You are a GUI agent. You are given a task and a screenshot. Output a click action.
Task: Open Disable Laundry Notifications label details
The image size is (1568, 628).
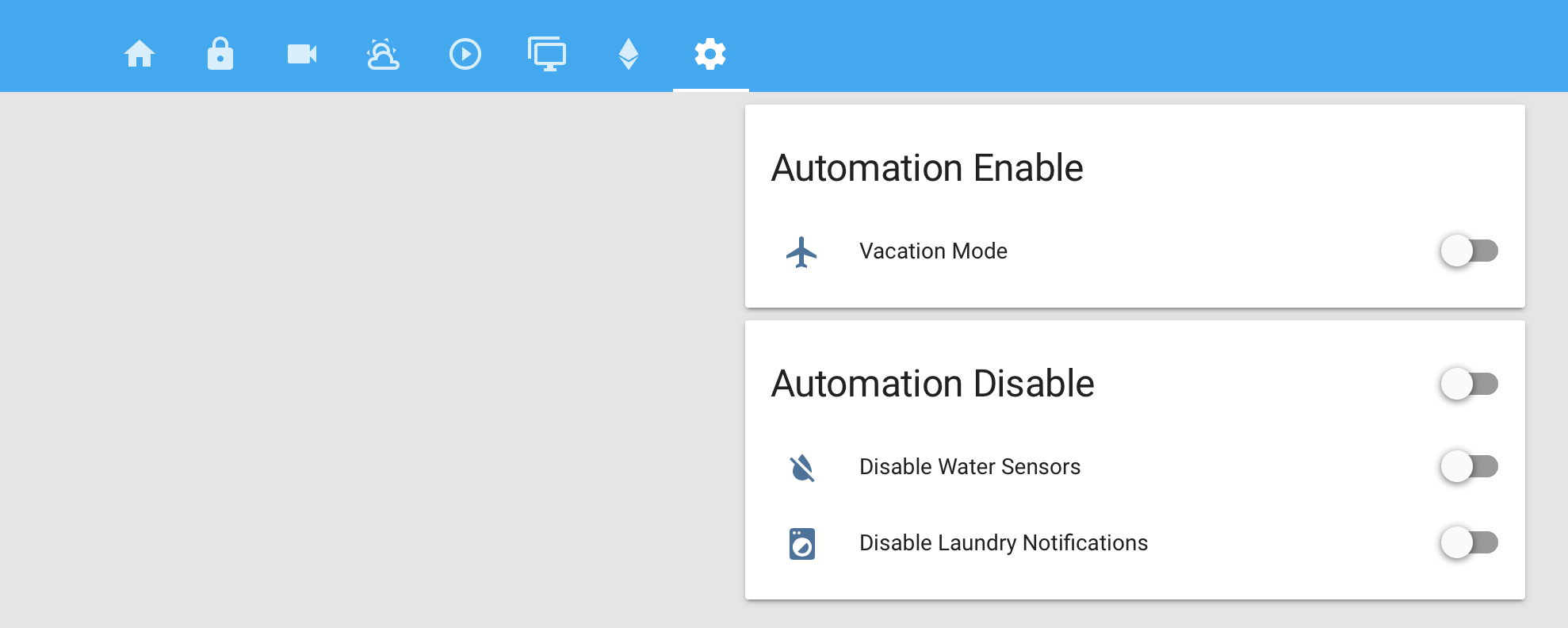(x=1004, y=542)
